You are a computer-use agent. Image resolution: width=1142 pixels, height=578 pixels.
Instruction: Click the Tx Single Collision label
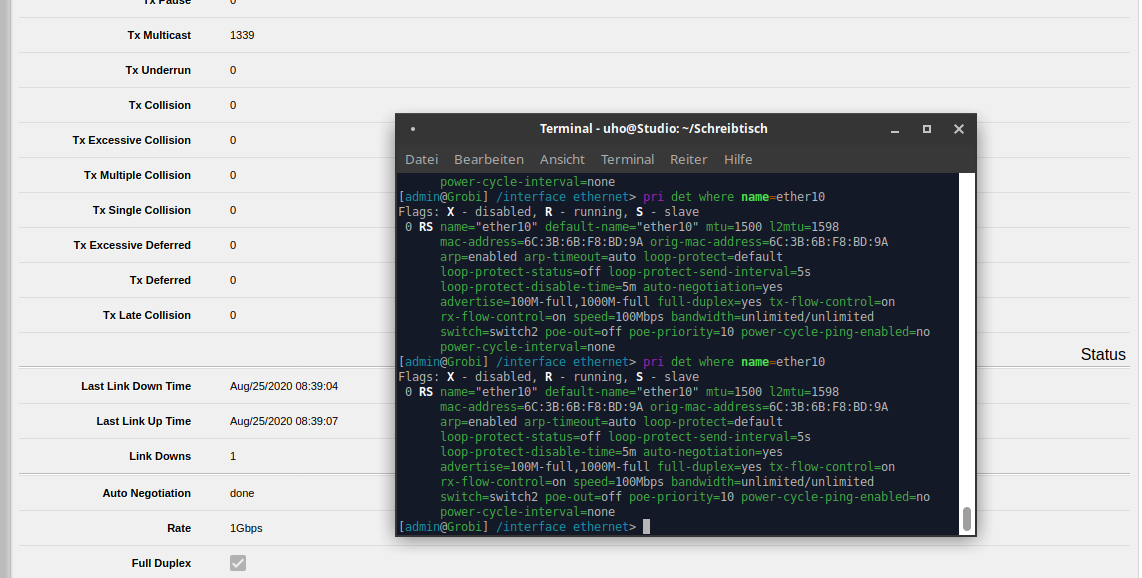tap(142, 210)
